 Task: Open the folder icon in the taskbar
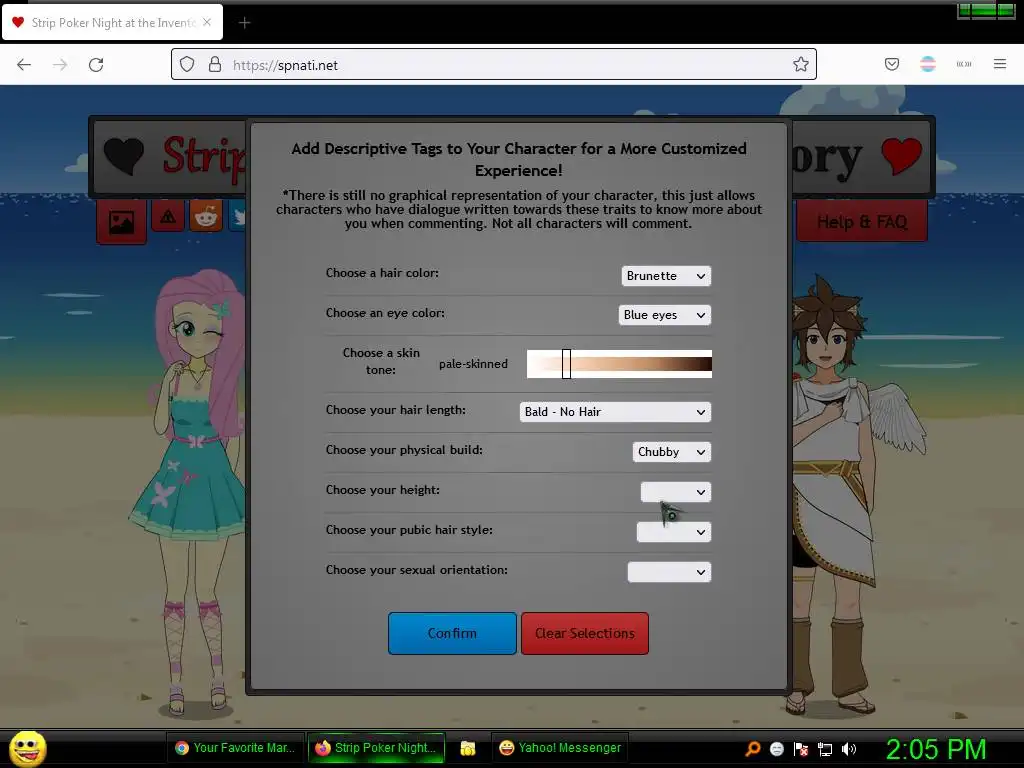tap(468, 748)
